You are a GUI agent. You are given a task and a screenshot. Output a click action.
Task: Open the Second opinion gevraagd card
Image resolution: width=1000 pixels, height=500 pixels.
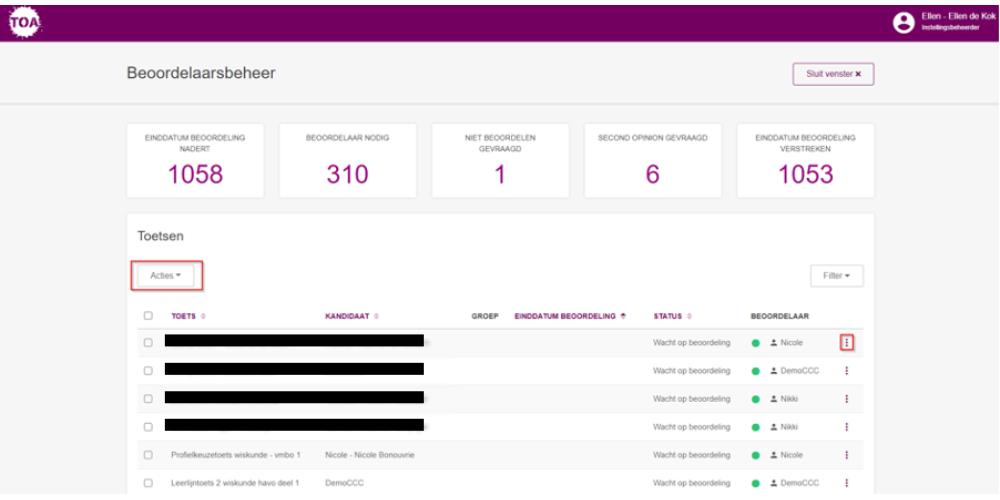(x=652, y=161)
